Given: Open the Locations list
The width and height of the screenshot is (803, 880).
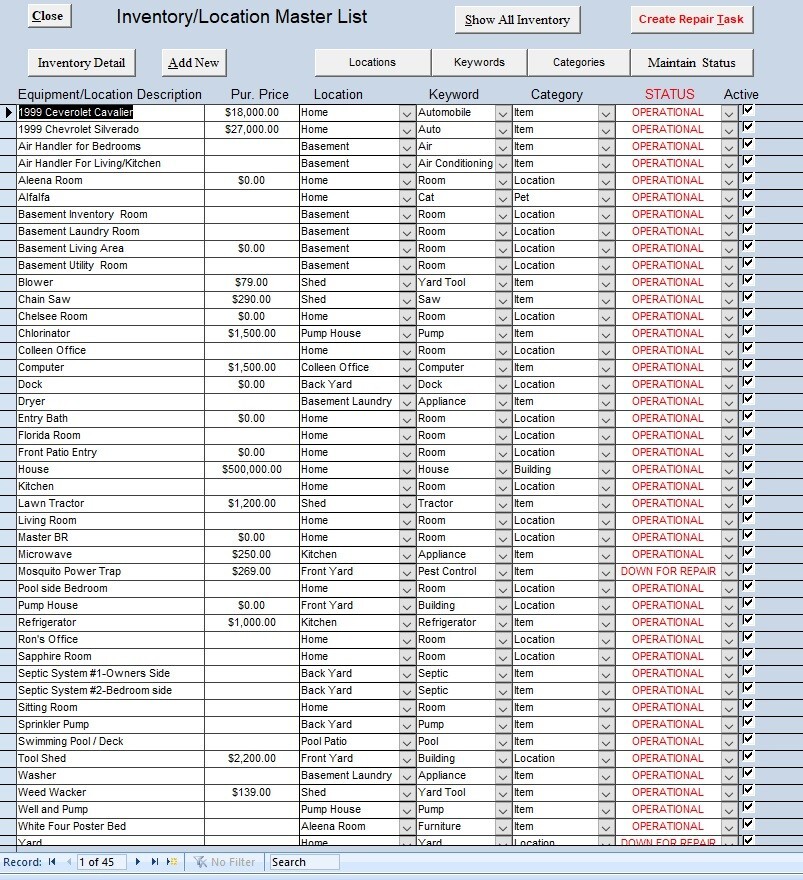Looking at the screenshot, I should pos(371,61).
